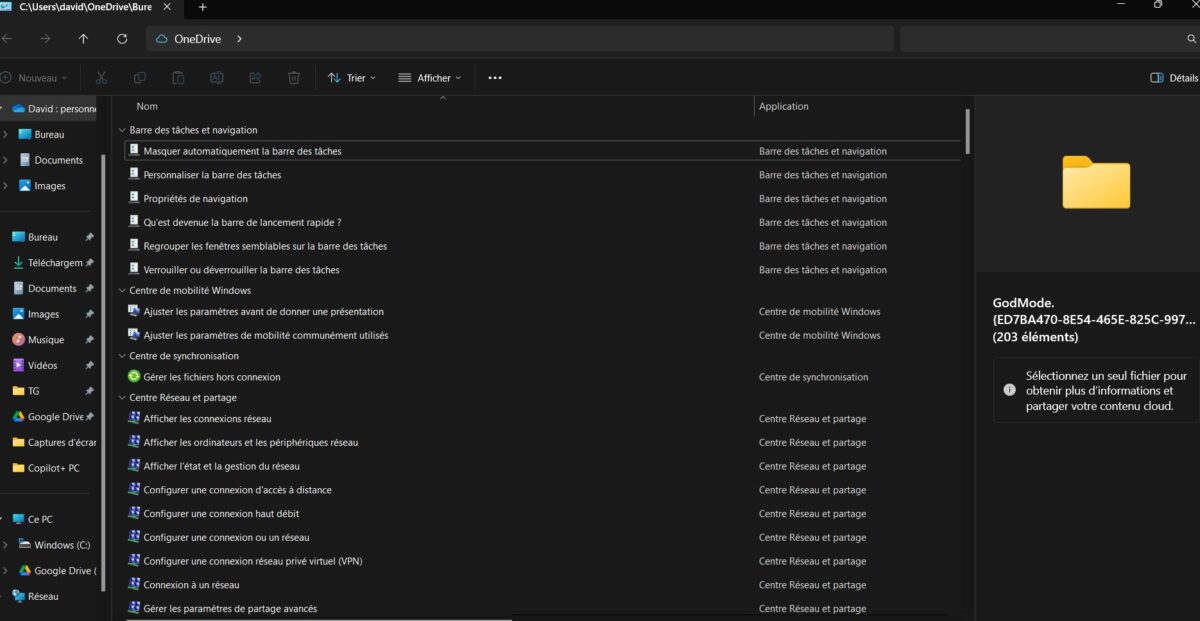Viewport: 1200px width, 621px height.
Task: Click the Musique icon in sidebar
Action: [x=19, y=340]
